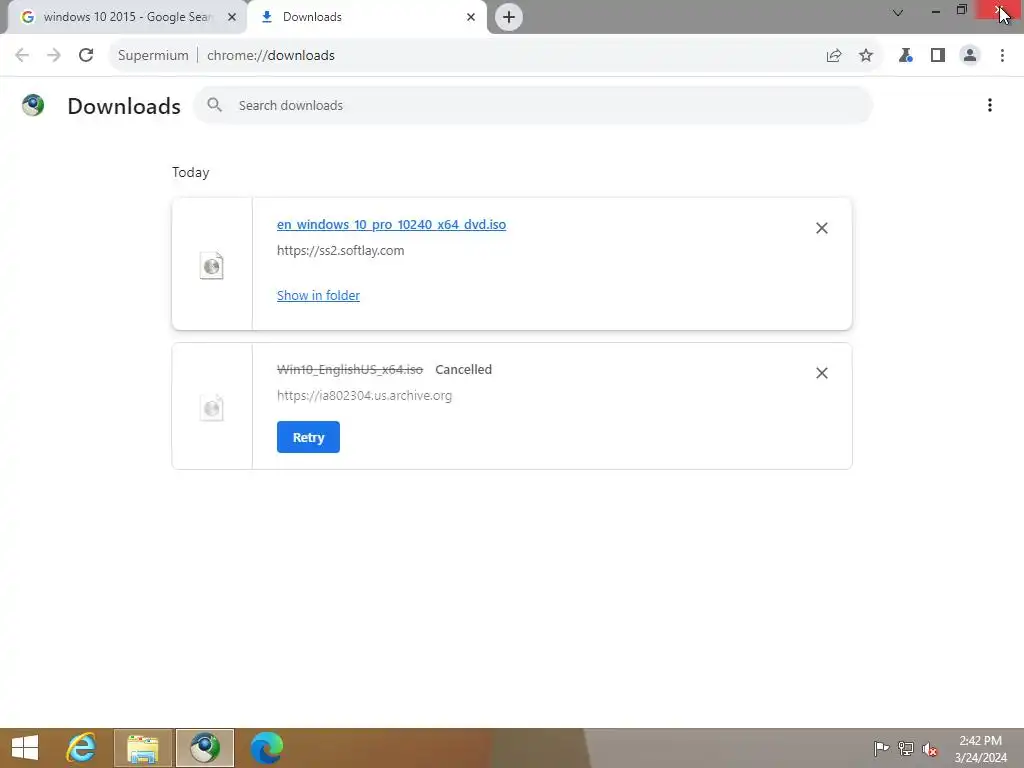
Task: Click the forward navigation arrow
Action: pyautogui.click(x=54, y=56)
